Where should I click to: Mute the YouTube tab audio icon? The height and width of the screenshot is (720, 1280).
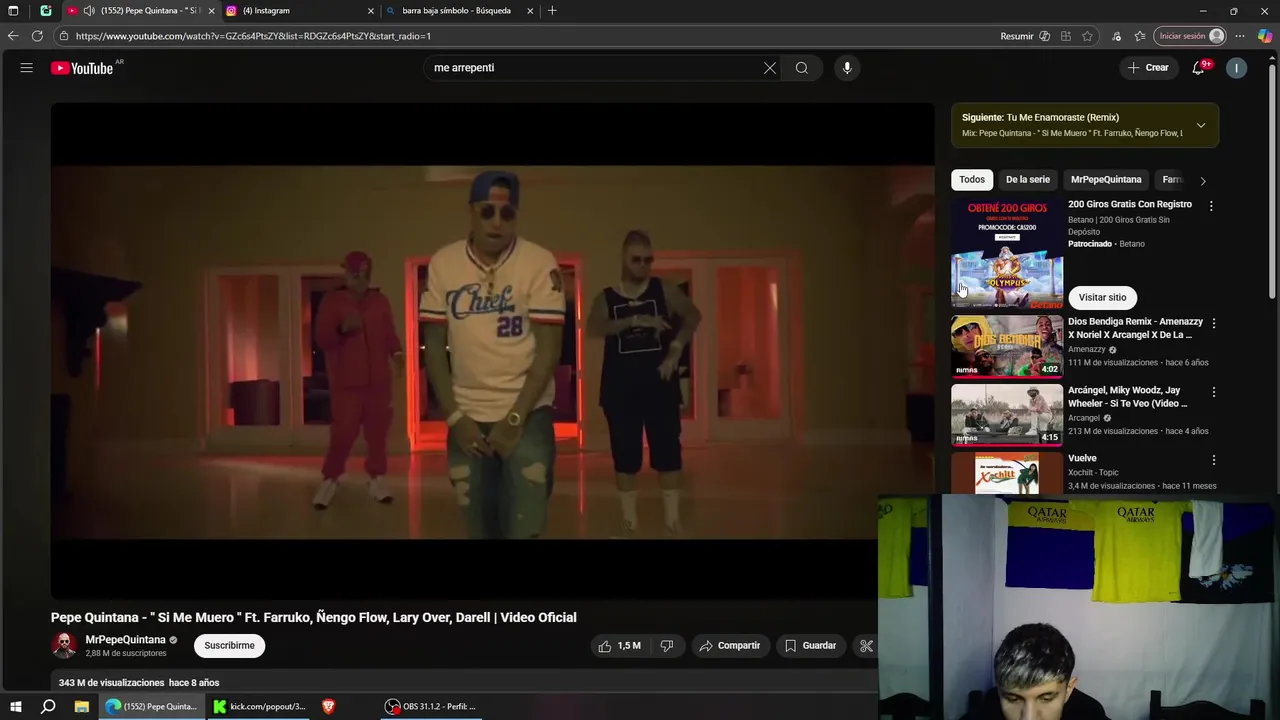tap(89, 11)
